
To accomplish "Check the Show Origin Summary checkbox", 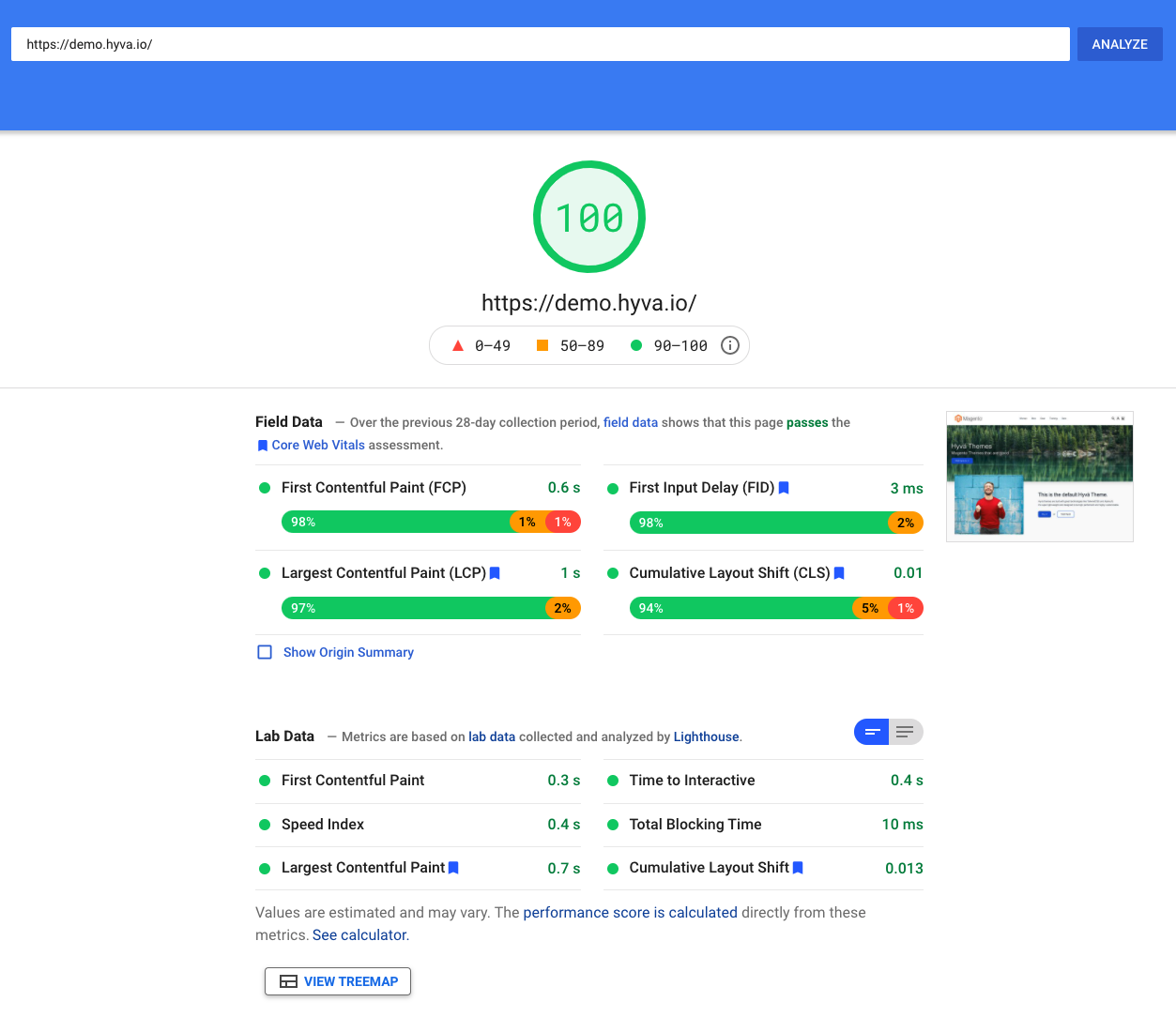I will [x=265, y=652].
